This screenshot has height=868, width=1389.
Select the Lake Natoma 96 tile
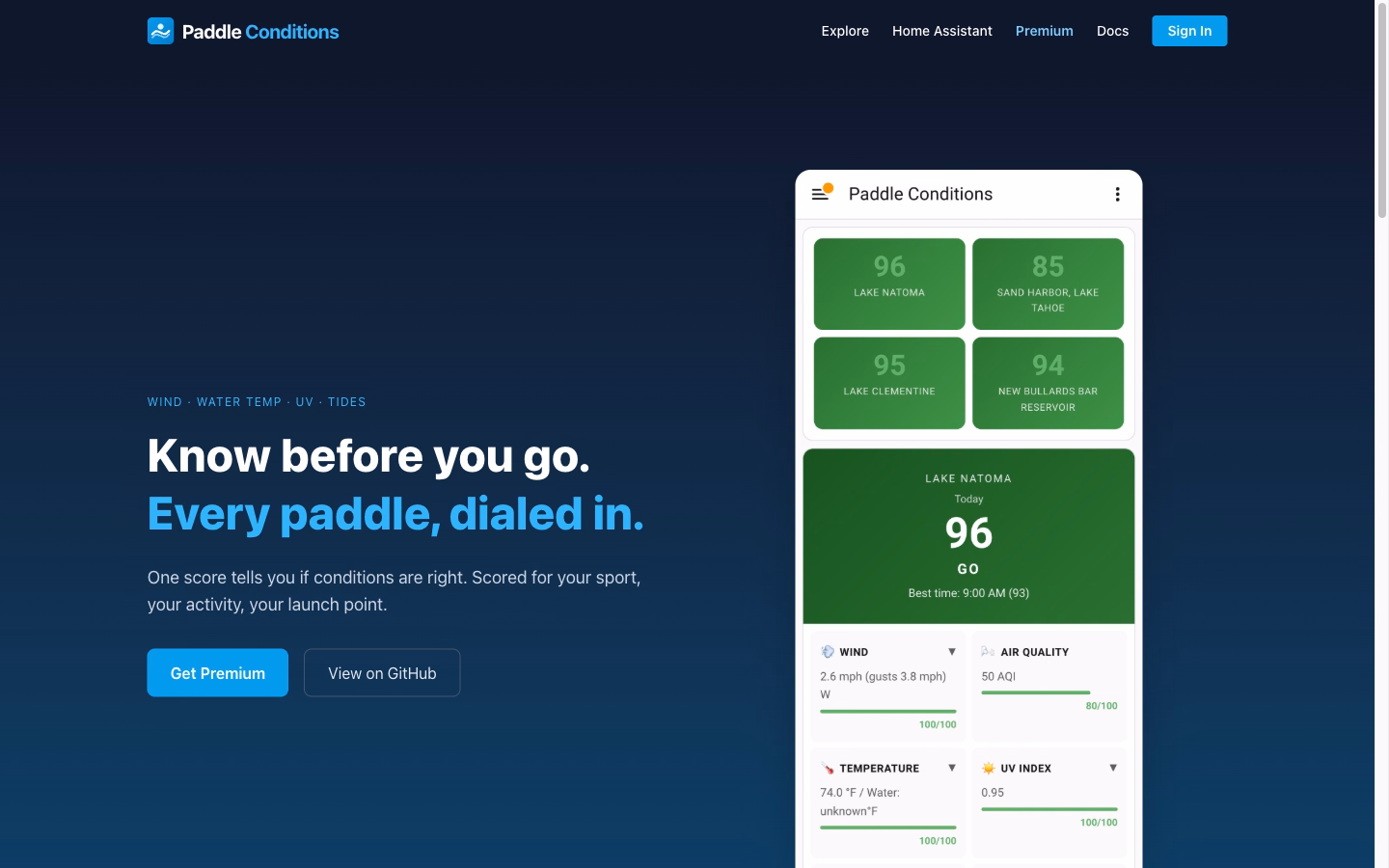(889, 284)
